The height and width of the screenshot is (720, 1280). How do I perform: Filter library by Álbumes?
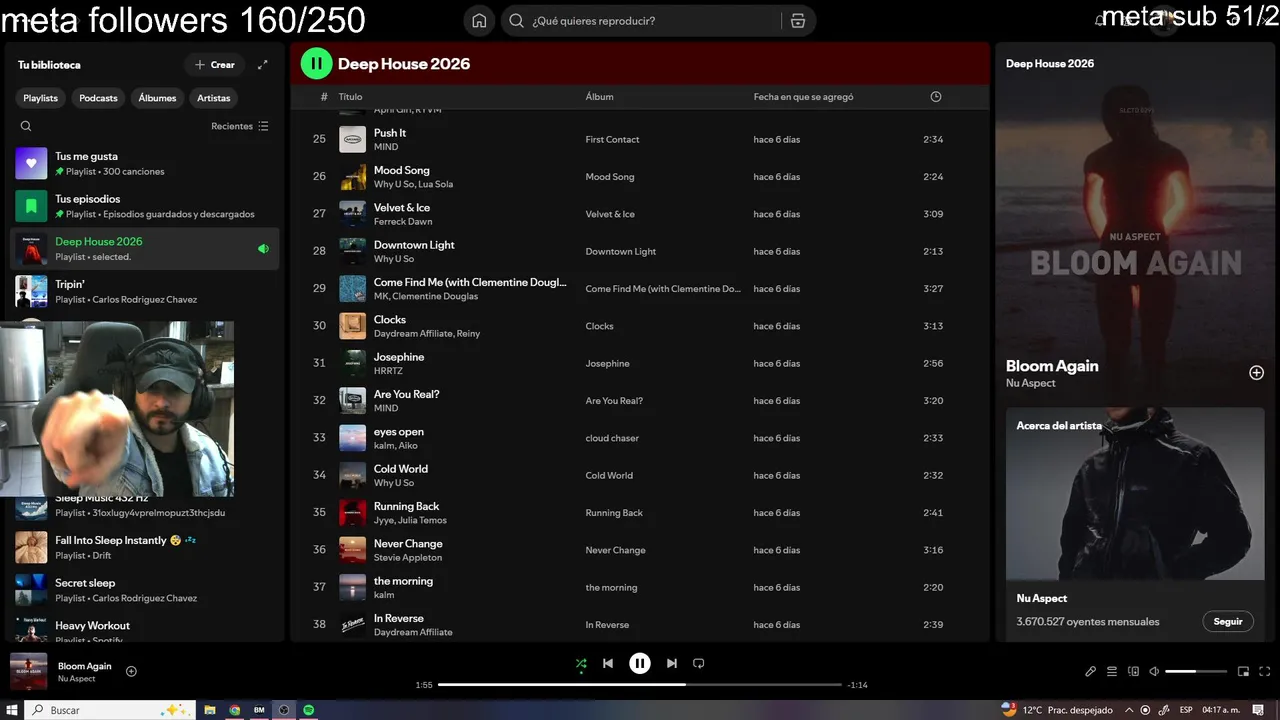point(157,98)
